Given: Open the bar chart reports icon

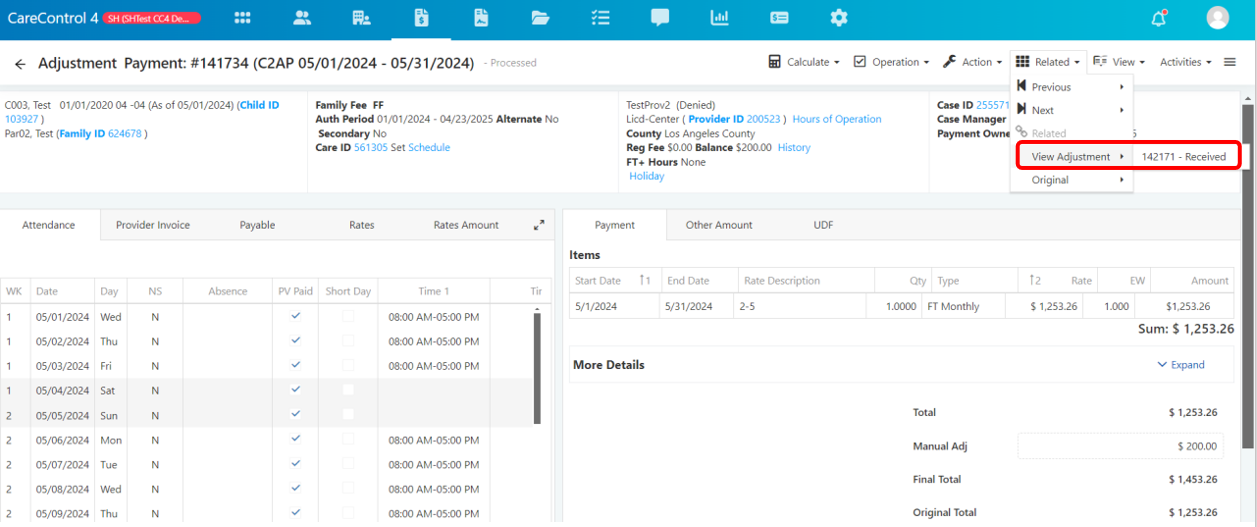Looking at the screenshot, I should point(719,17).
